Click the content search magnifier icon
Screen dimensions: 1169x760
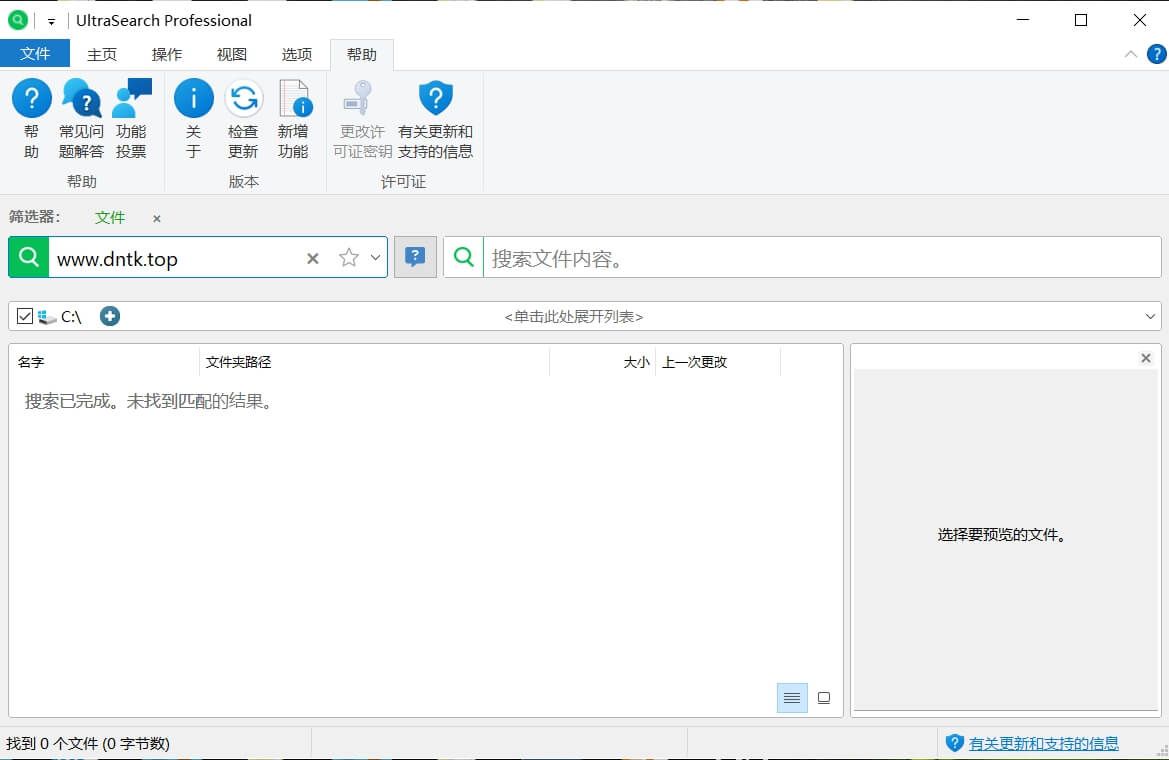[x=464, y=257]
